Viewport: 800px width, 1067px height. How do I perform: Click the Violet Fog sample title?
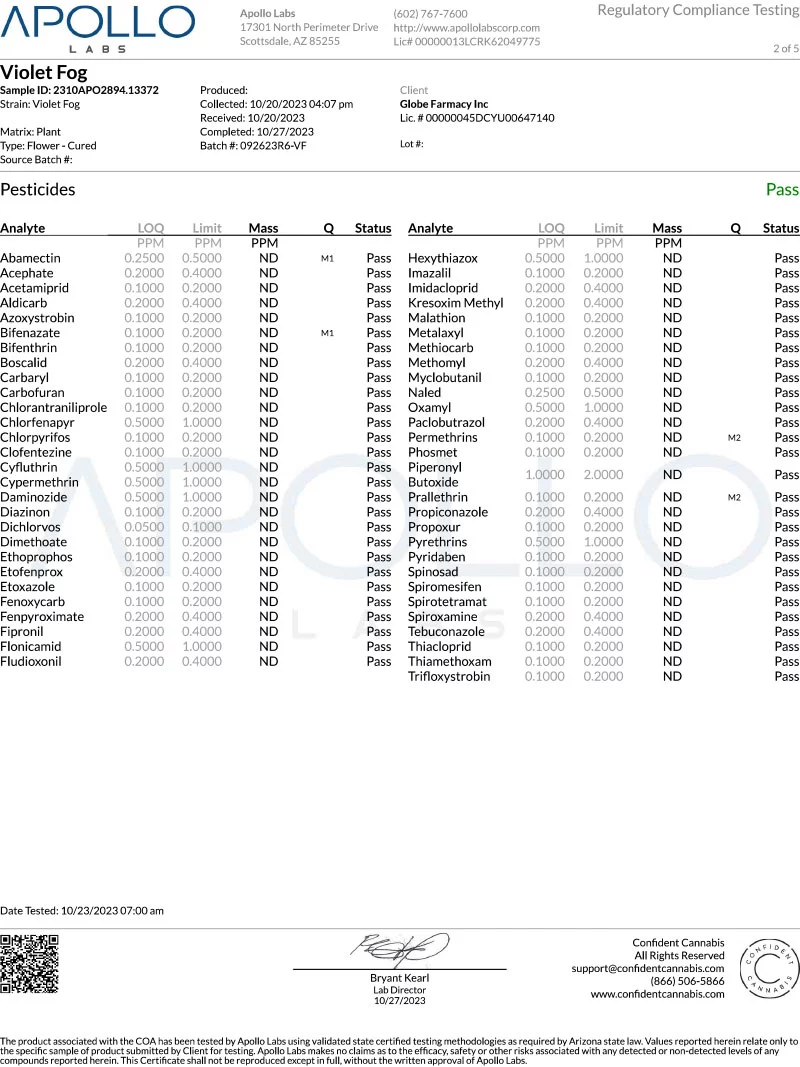[44, 72]
